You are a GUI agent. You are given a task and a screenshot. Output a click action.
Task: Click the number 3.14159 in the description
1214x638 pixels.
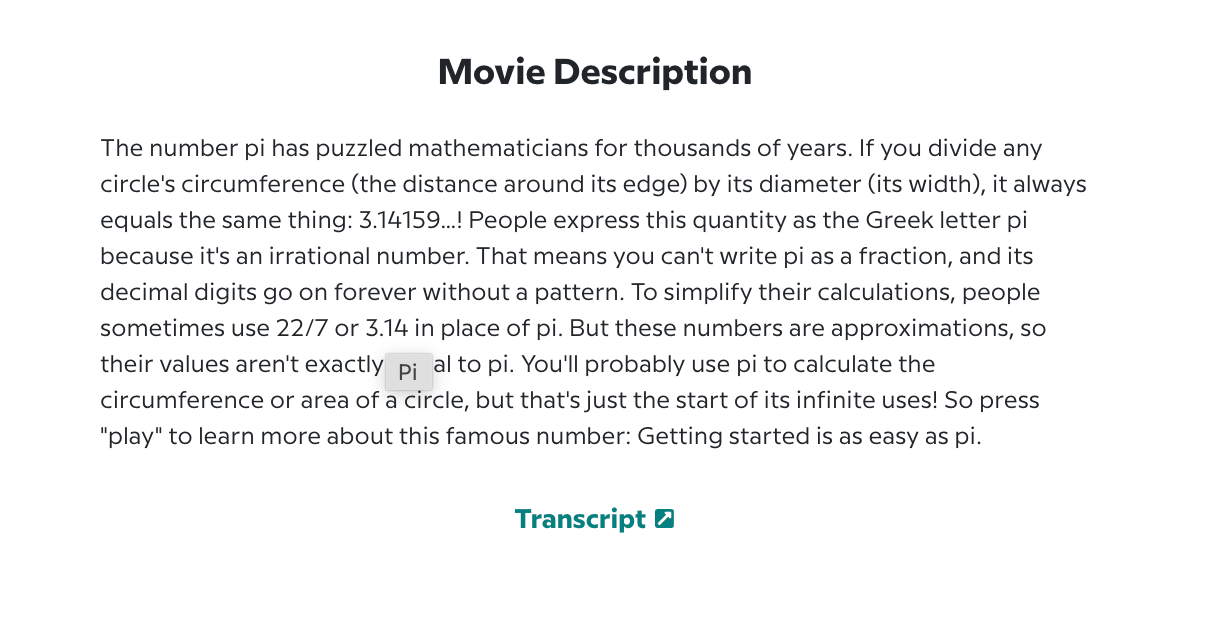pyautogui.click(x=398, y=220)
